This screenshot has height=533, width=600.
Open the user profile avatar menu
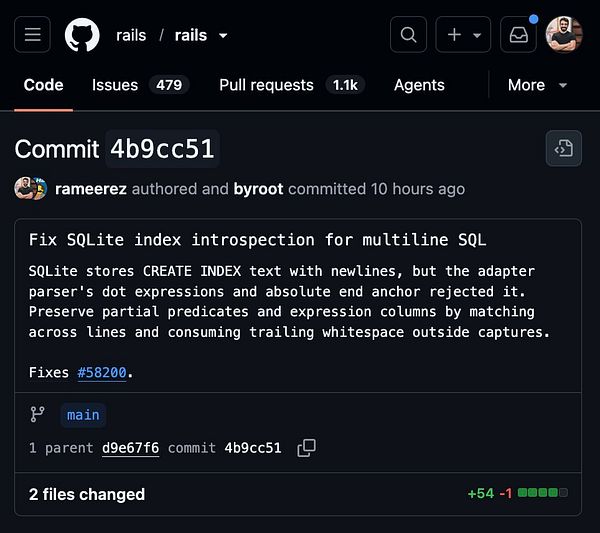564,34
